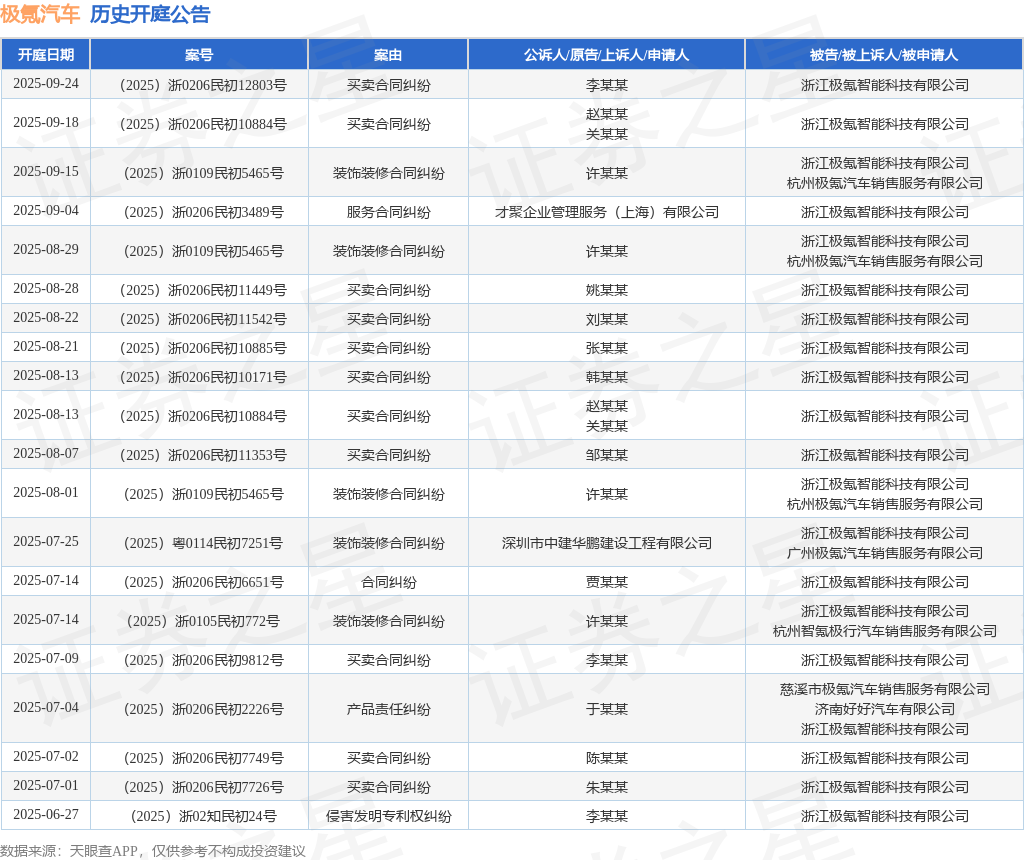The width and height of the screenshot is (1024, 860).
Task: Click the 被告/被上诉人/被申请人 column header
Action: coord(884,55)
